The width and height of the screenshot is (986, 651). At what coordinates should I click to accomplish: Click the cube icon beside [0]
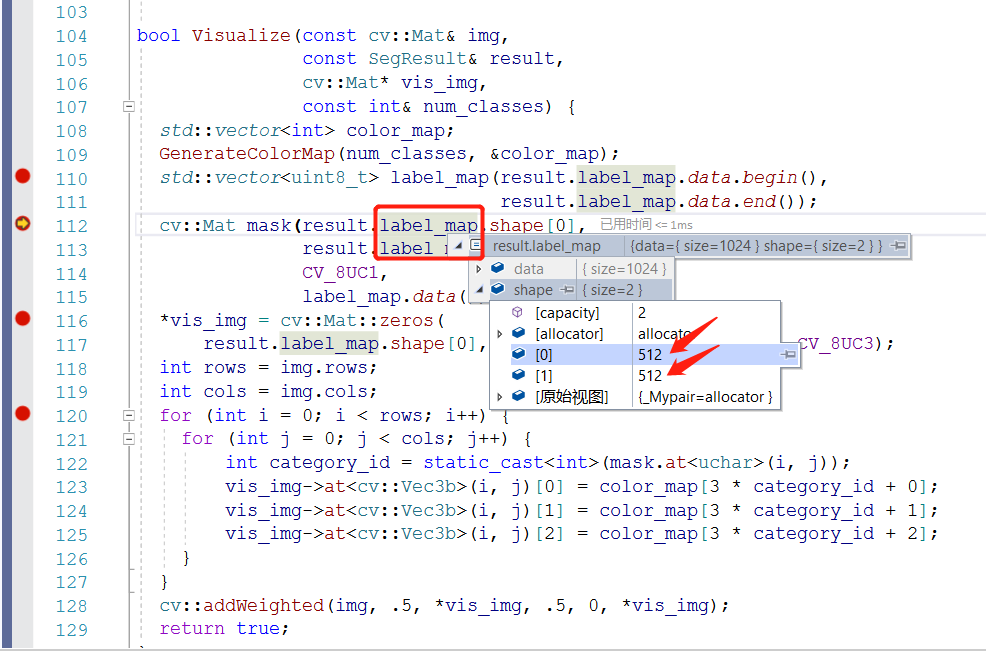coord(519,353)
